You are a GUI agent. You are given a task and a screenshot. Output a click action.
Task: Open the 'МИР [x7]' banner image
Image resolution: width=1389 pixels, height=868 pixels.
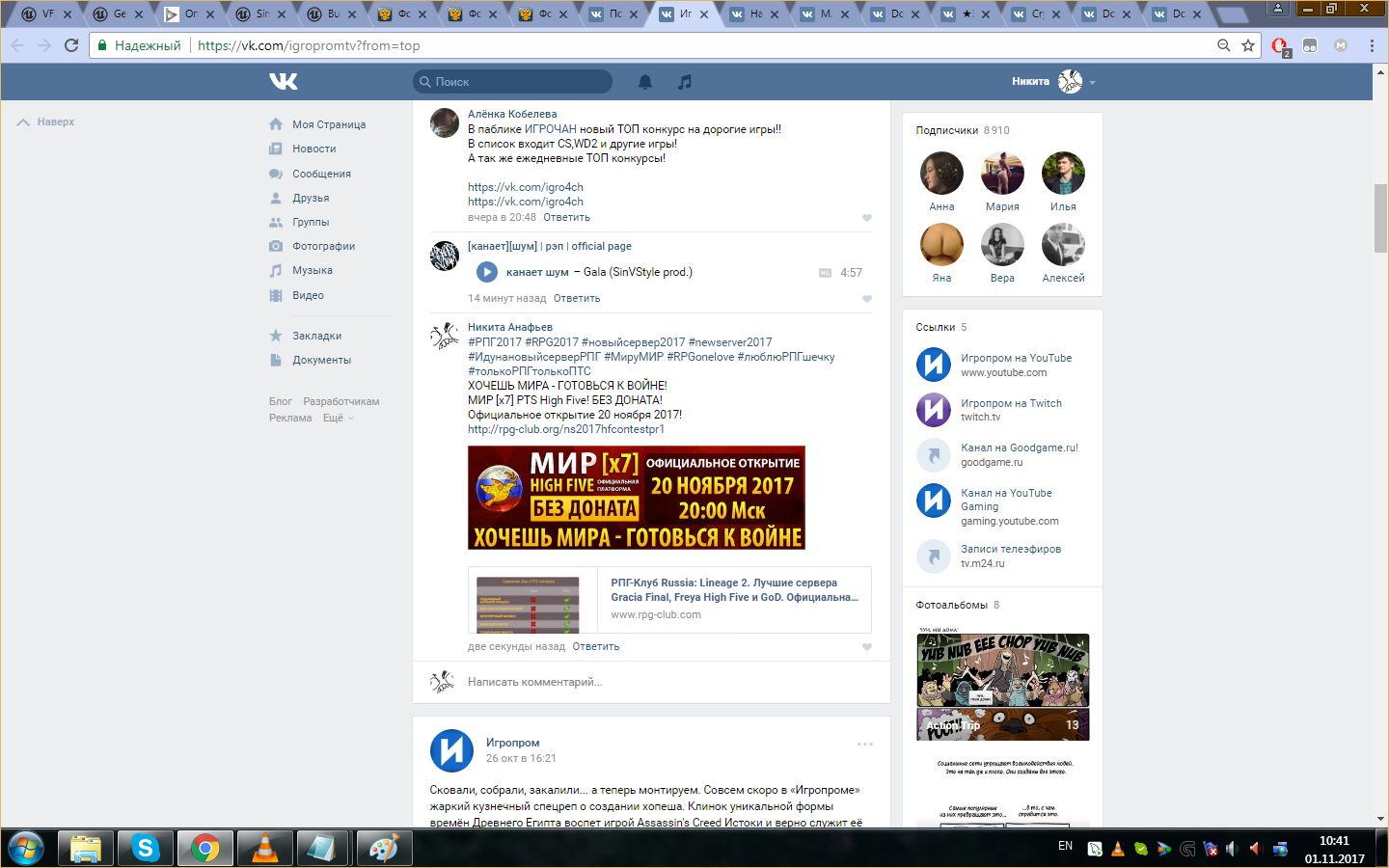(x=637, y=498)
